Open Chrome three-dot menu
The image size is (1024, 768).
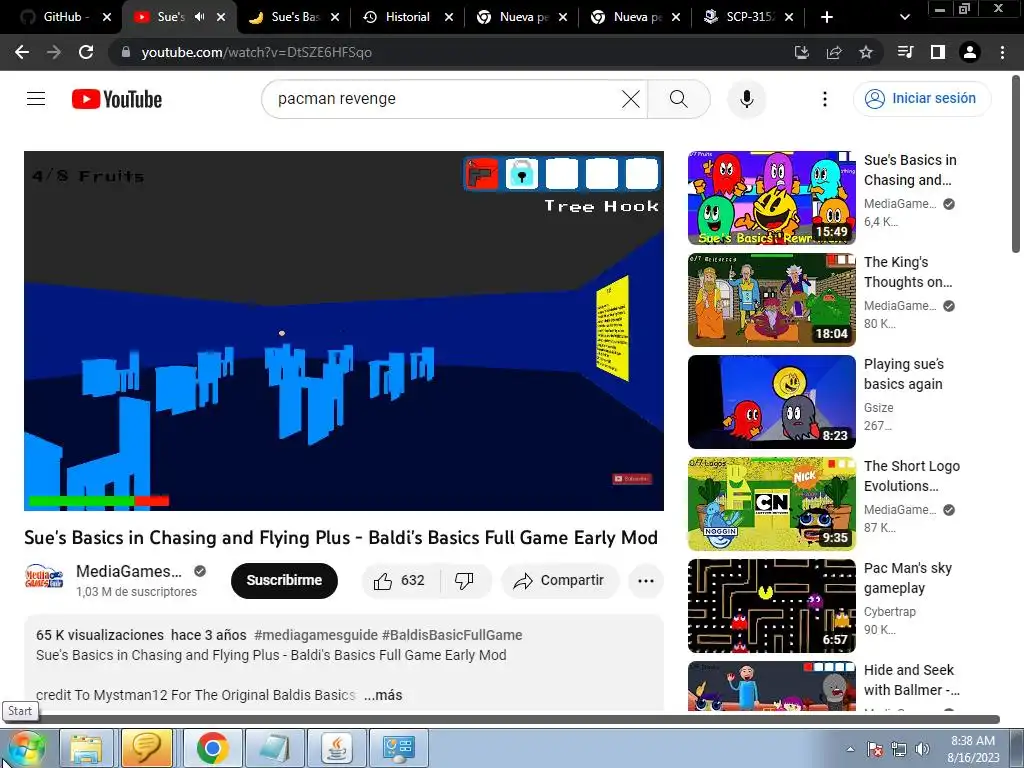[x=1002, y=52]
